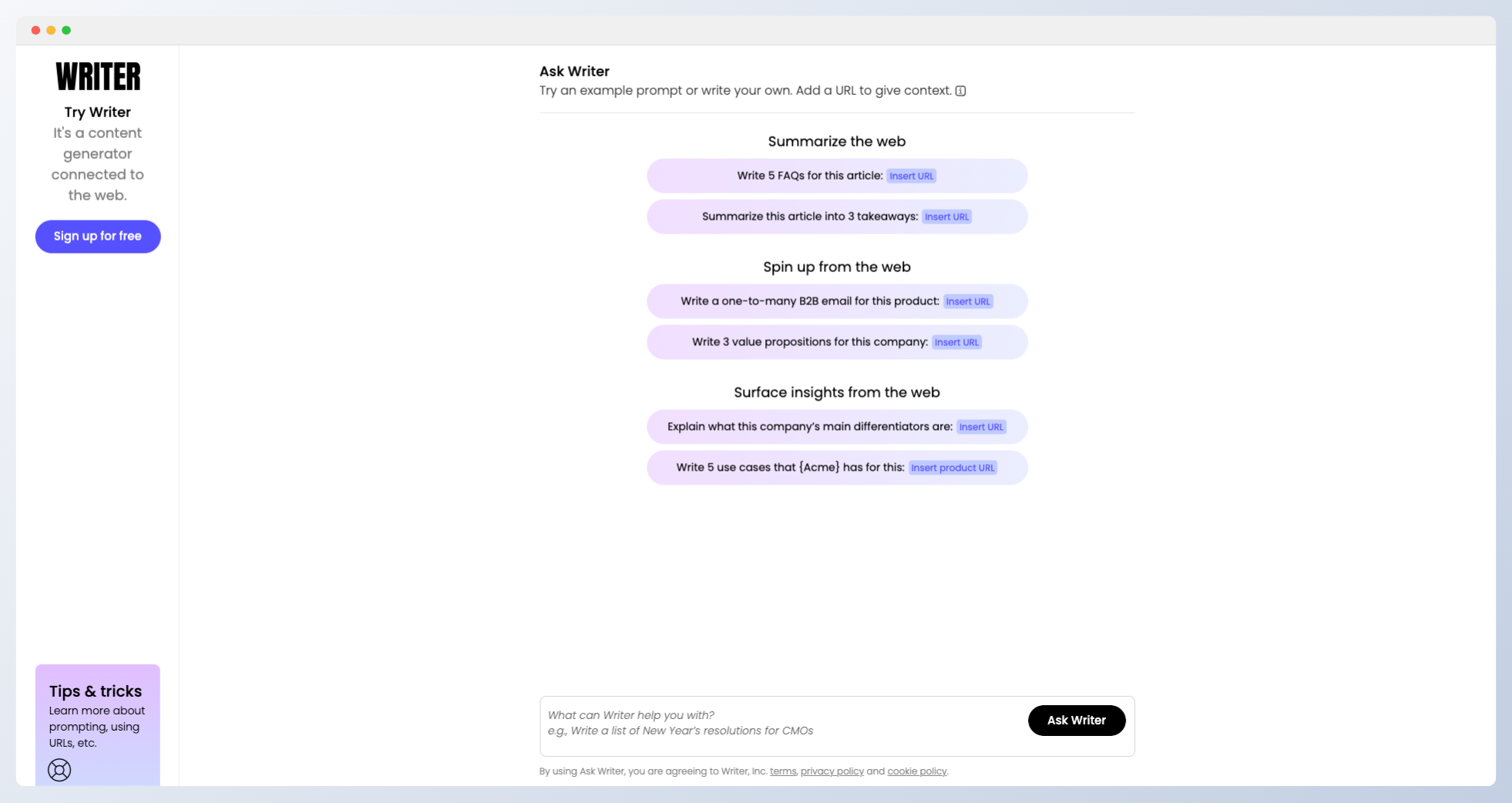
Task: Open the terms link
Action: [x=783, y=771]
